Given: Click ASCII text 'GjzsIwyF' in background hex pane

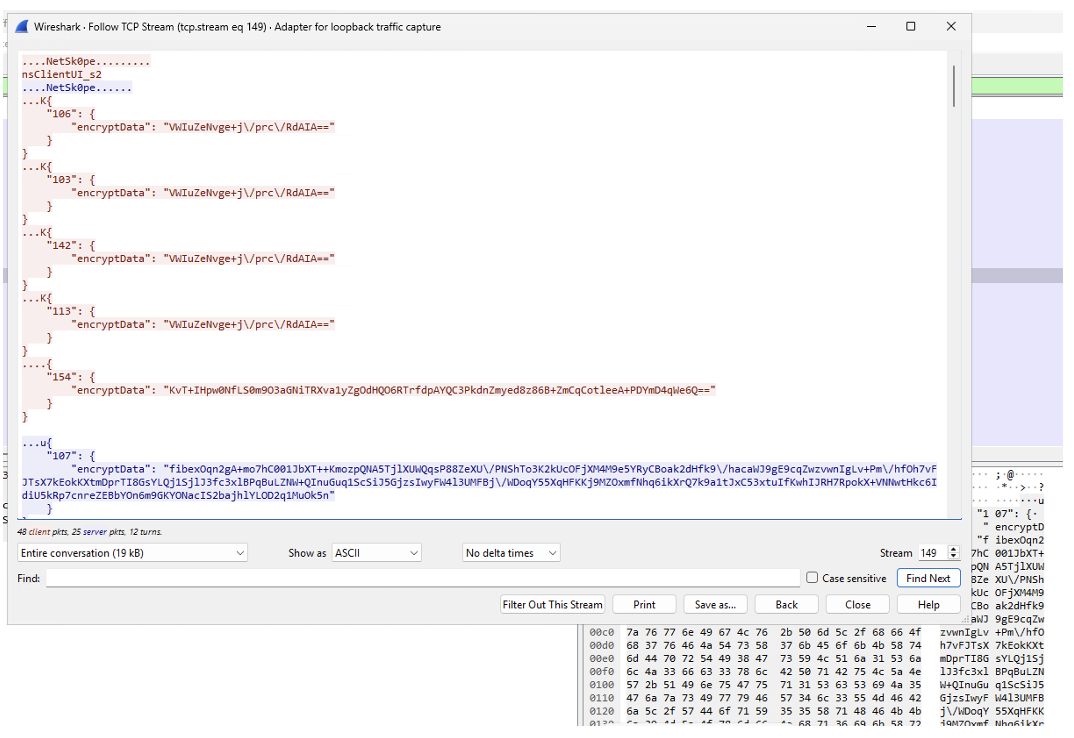Looking at the screenshot, I should pos(964,698).
